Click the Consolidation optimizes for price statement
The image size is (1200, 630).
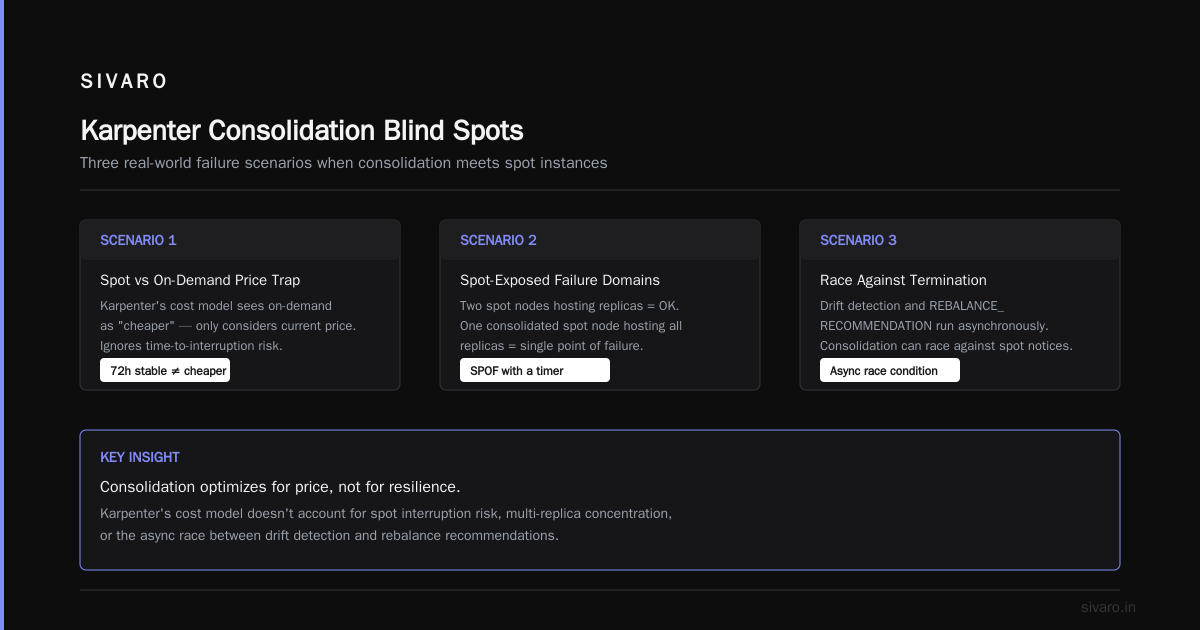pyautogui.click(x=280, y=487)
